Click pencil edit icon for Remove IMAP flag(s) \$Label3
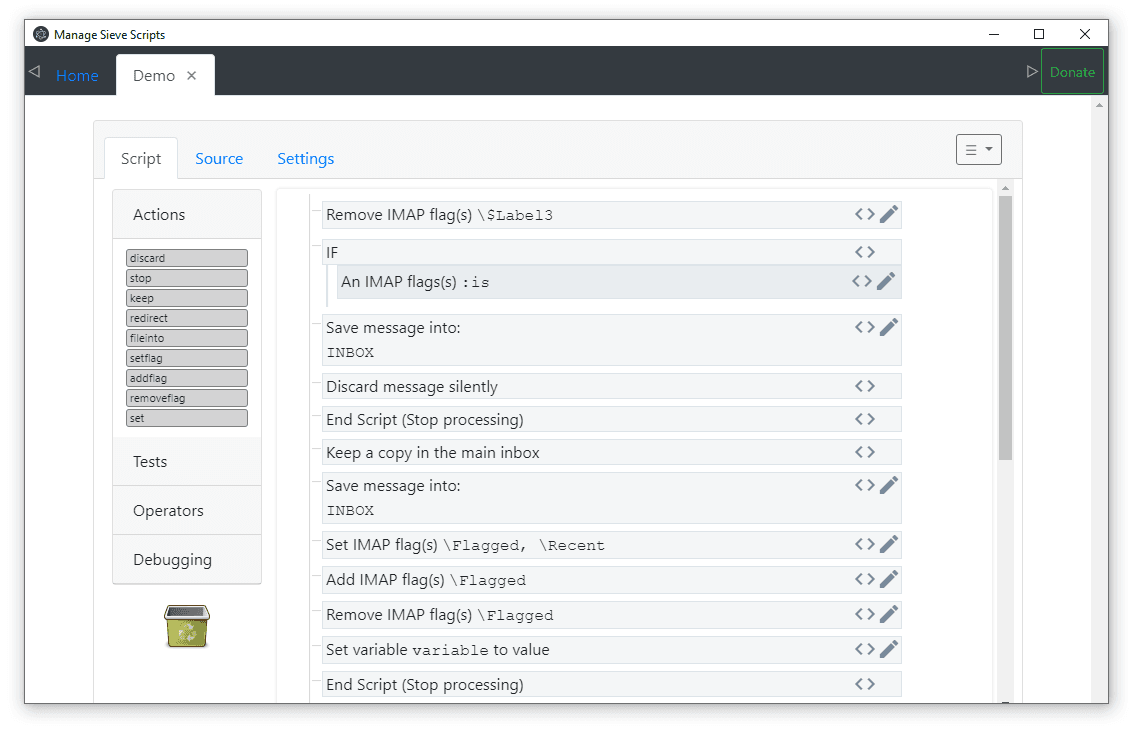 tap(889, 214)
